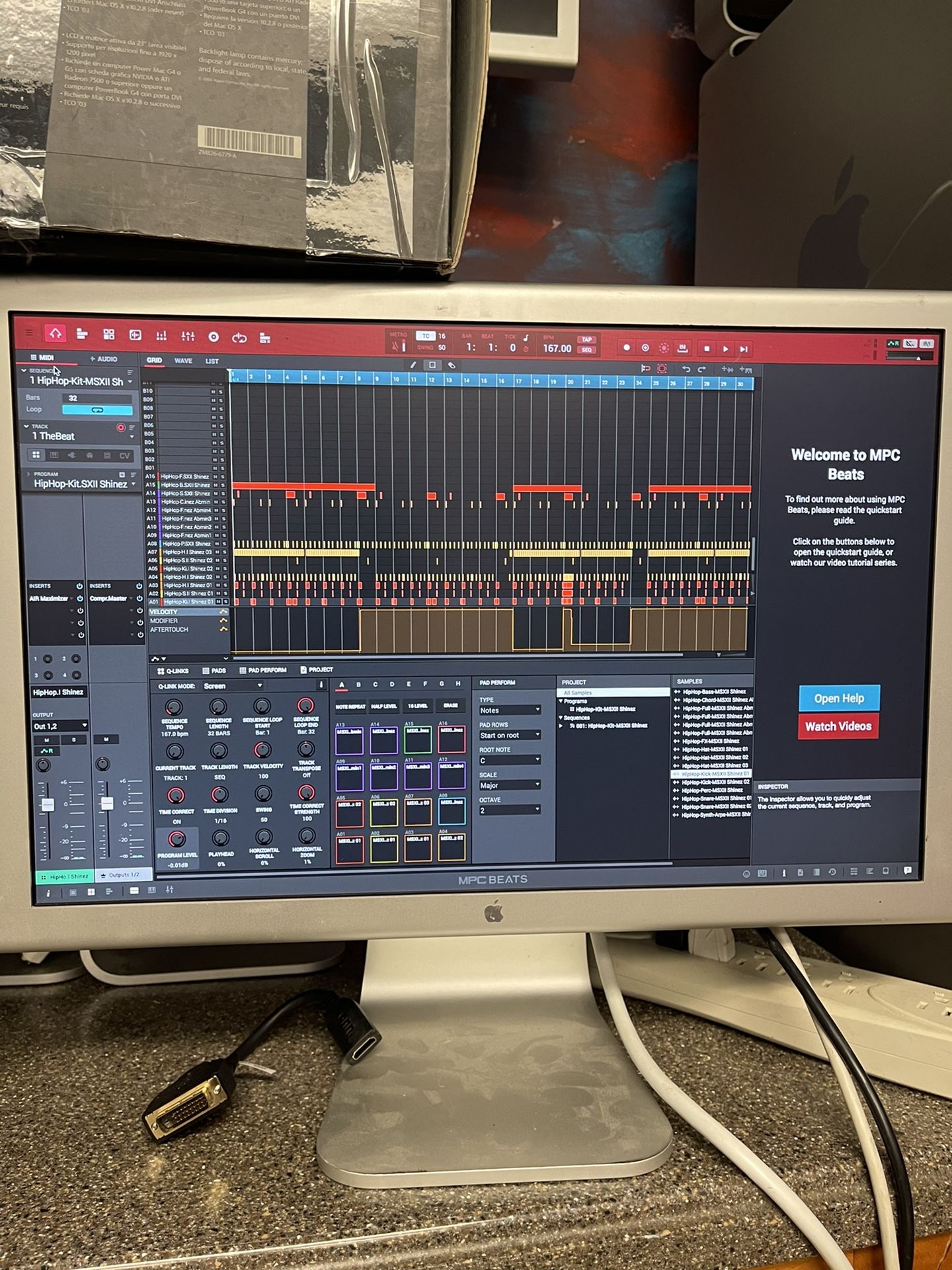
Task: Open the Looper icon
Action: (239, 337)
